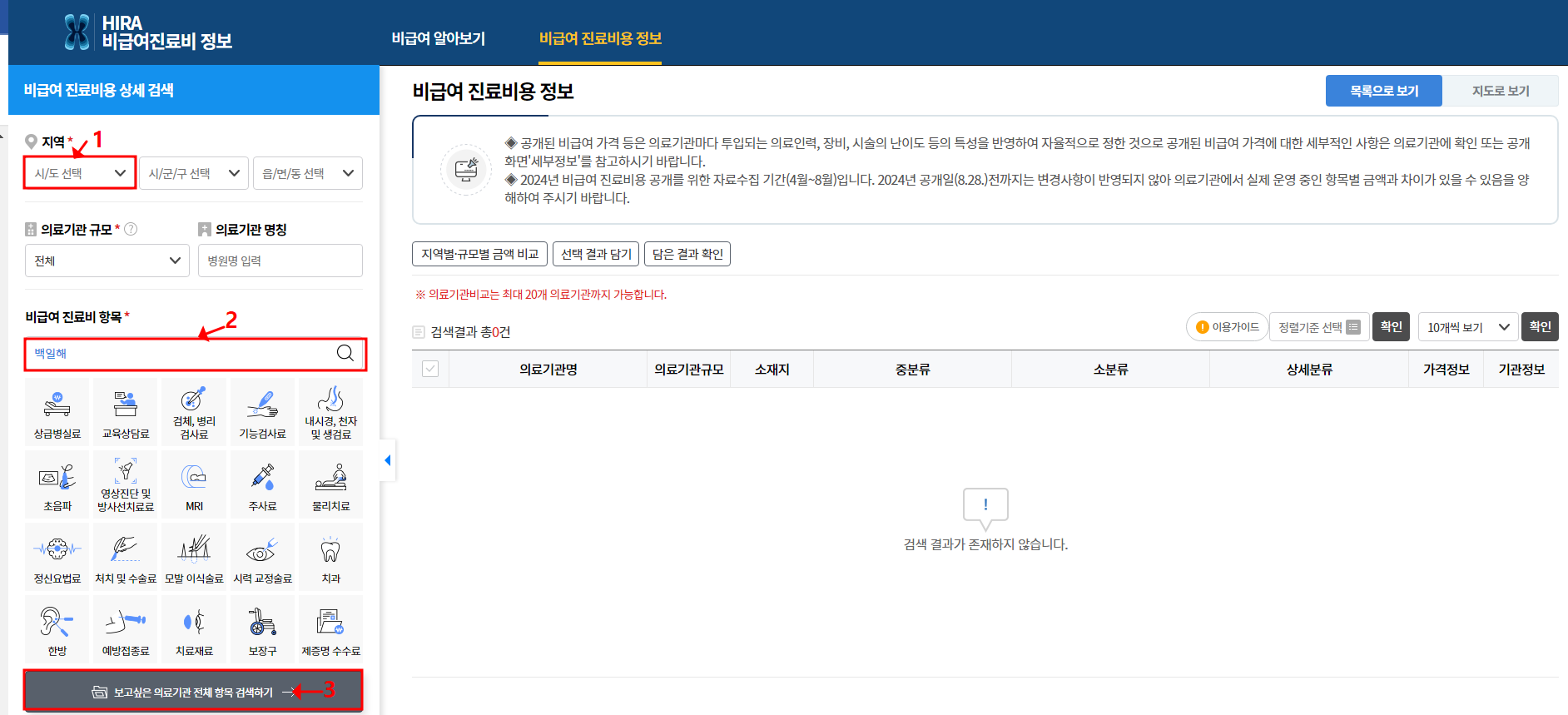1568x715 pixels.
Task: Expand the 의료기관 규모 전체 dropdown
Action: (x=107, y=261)
